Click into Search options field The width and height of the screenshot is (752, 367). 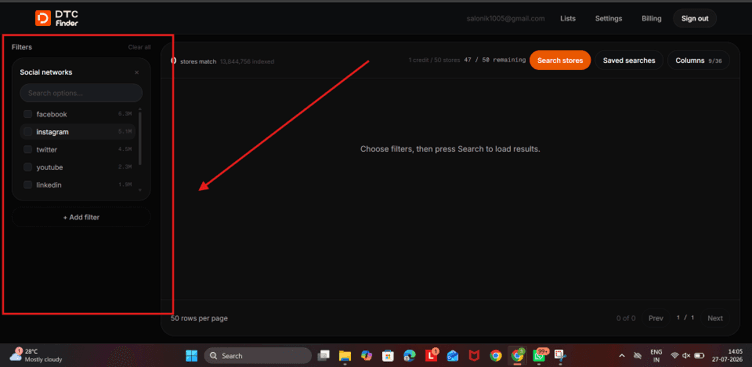(x=81, y=93)
